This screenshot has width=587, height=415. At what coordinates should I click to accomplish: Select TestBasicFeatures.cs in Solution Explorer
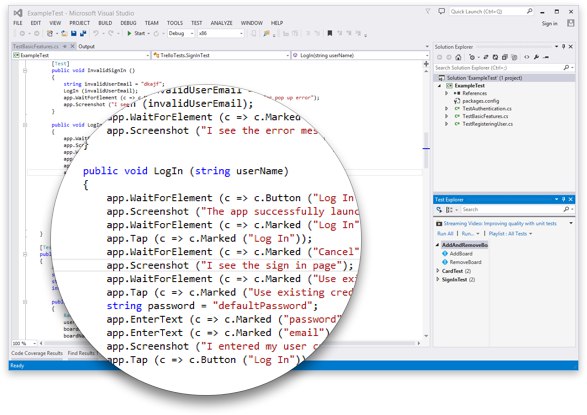(x=485, y=116)
